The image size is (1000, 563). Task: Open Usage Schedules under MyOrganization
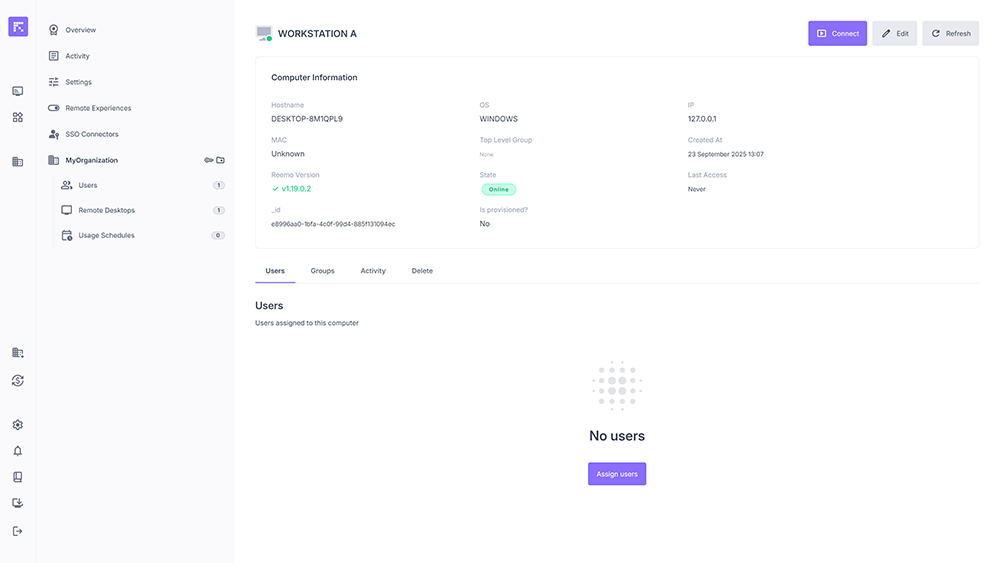pos(106,235)
